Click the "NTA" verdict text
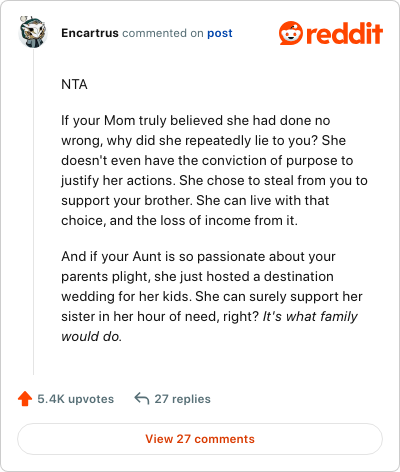The image size is (400, 472). [74, 84]
